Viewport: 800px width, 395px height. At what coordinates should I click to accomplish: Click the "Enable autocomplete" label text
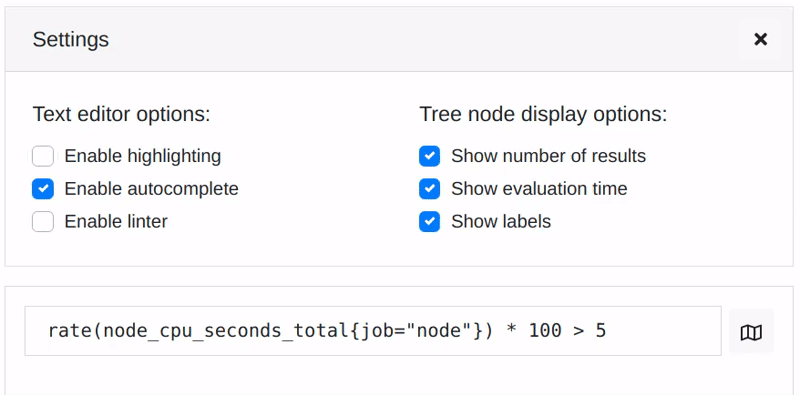point(152,189)
